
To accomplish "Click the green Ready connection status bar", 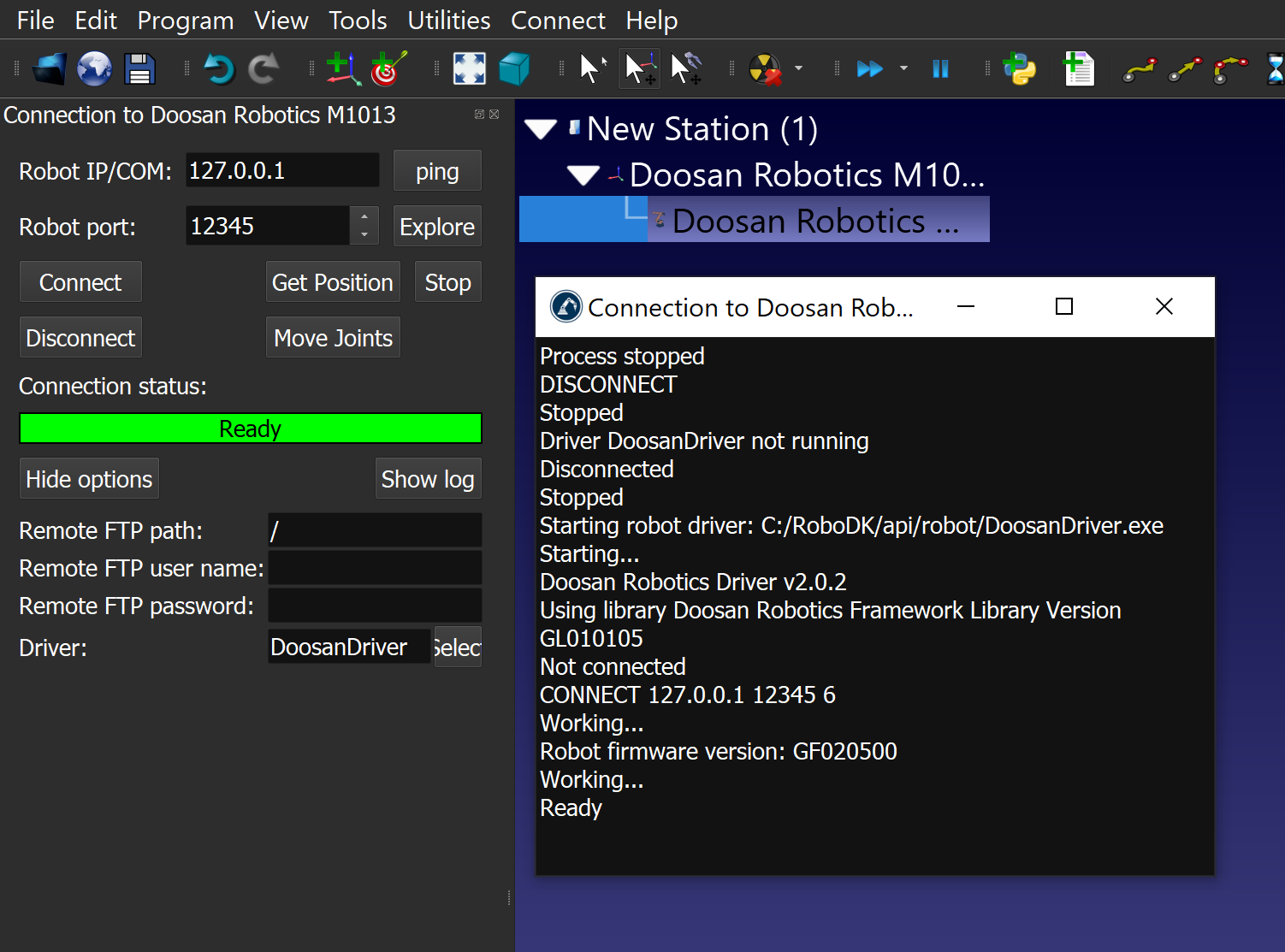I will pyautogui.click(x=250, y=429).
